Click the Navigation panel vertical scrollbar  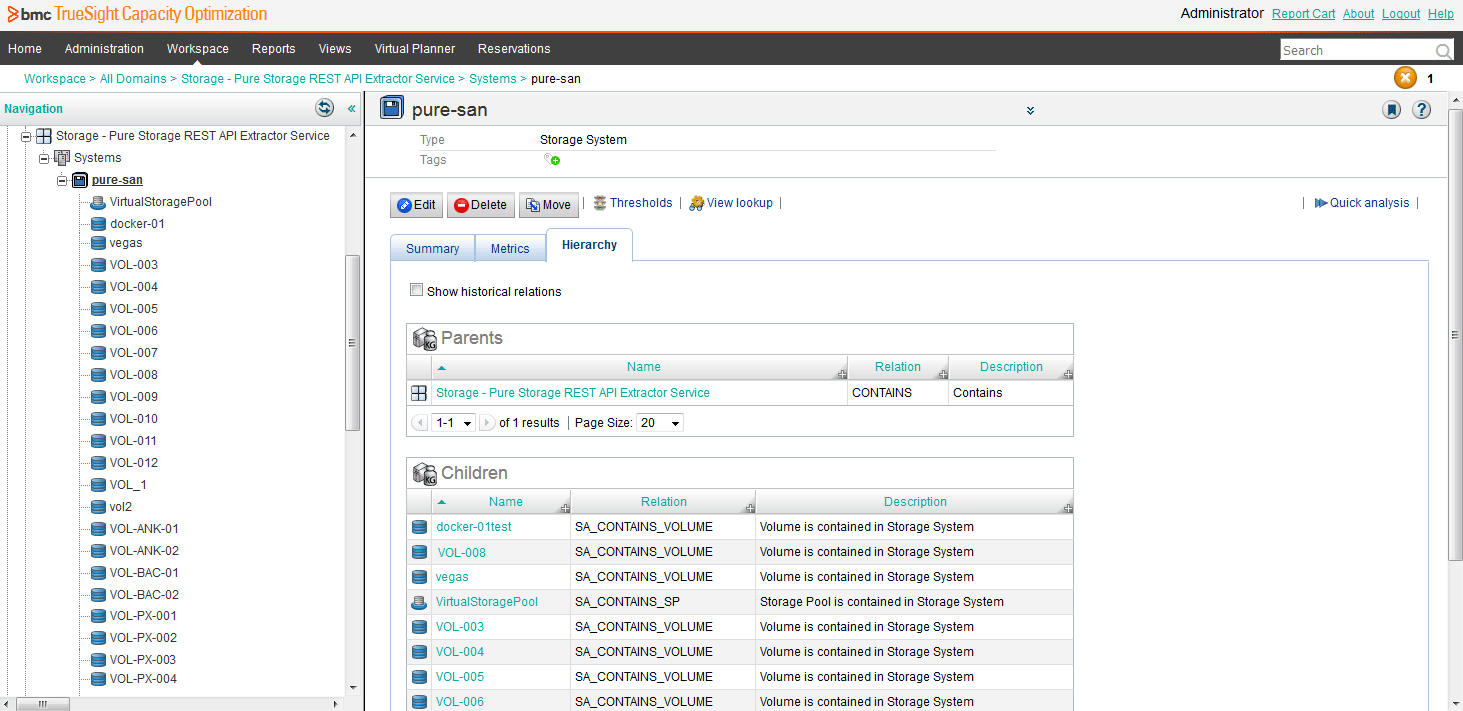tap(352, 342)
